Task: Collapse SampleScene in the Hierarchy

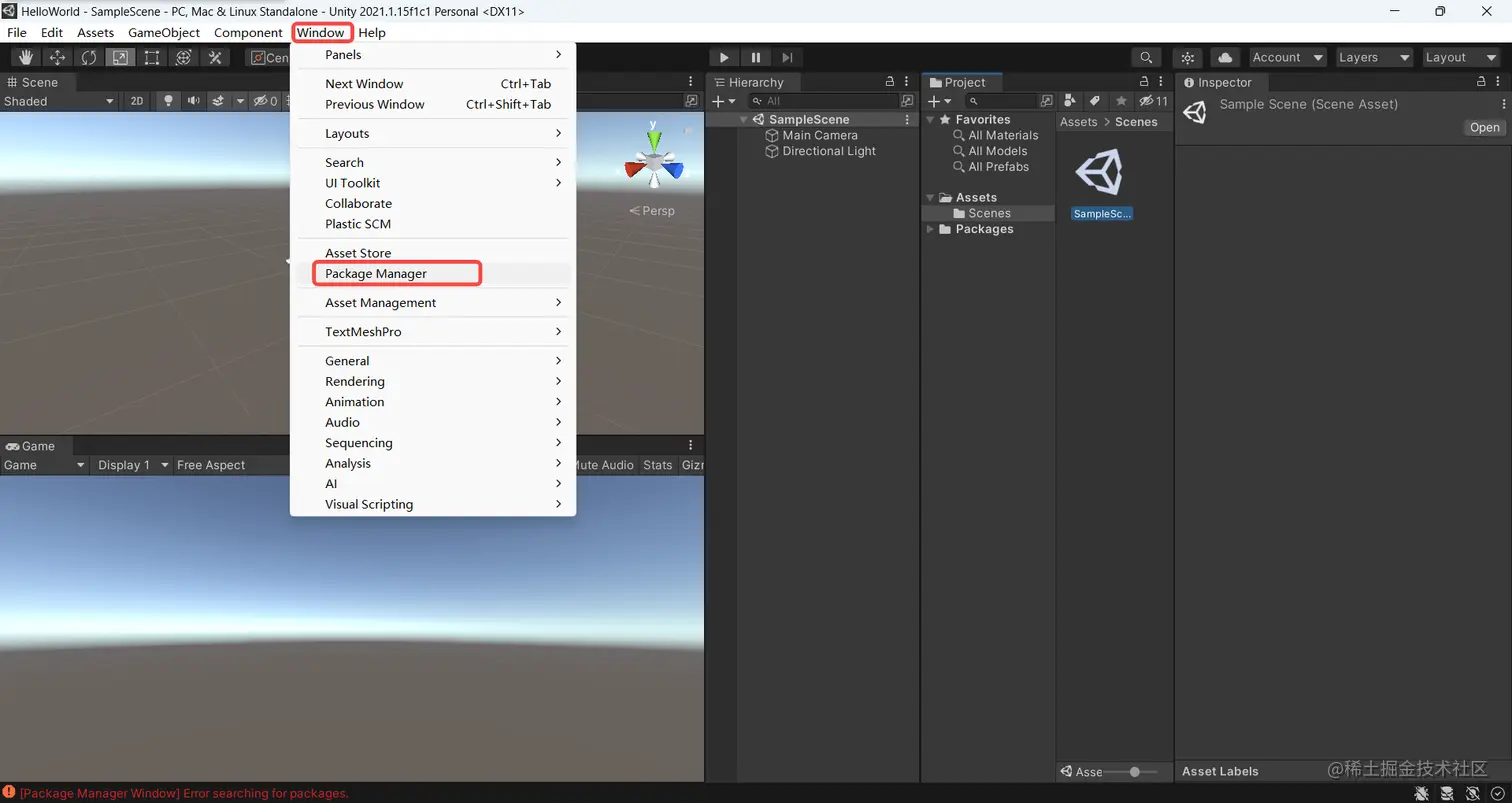Action: [744, 120]
